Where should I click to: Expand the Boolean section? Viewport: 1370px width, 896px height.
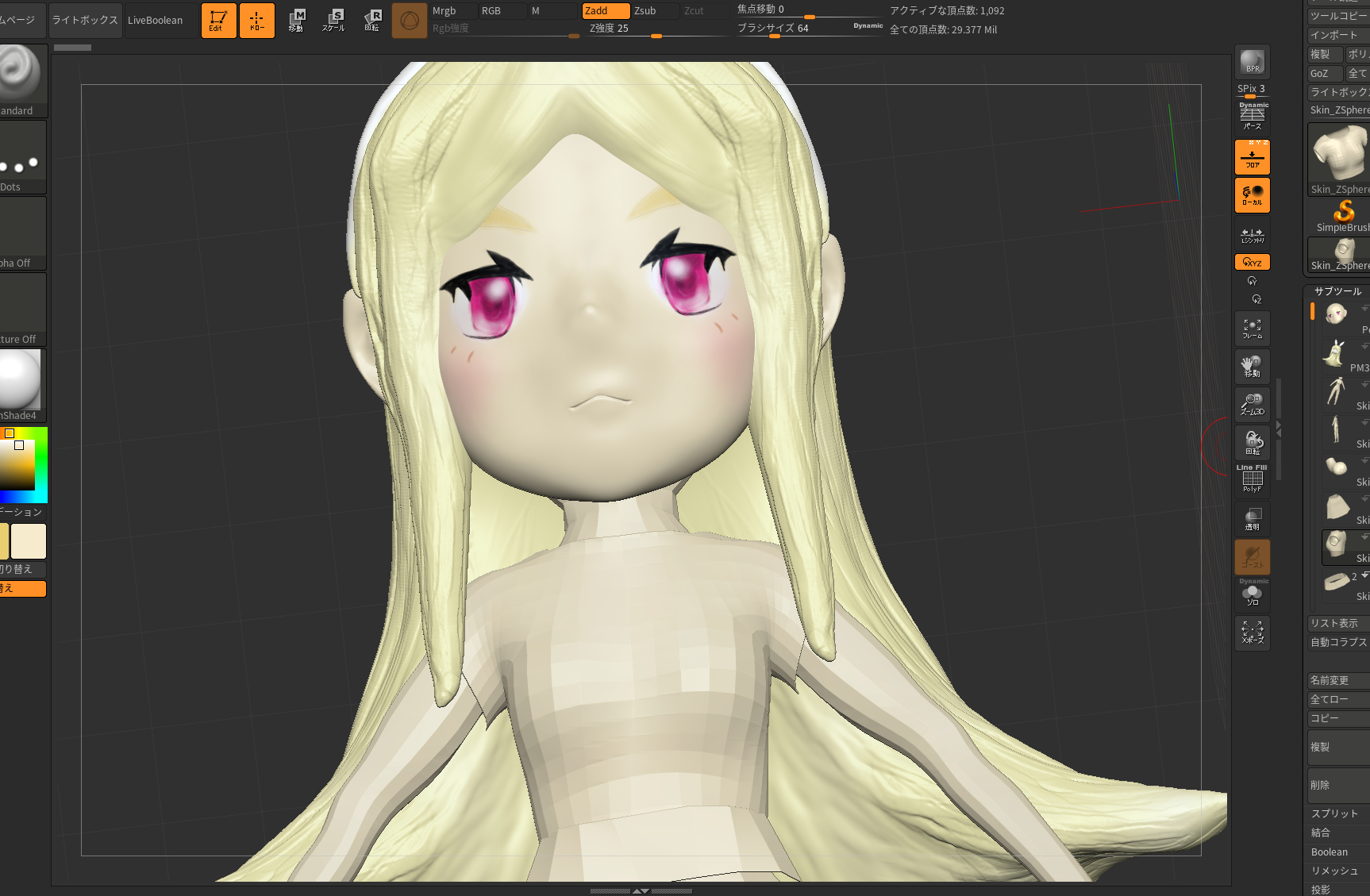click(1338, 852)
